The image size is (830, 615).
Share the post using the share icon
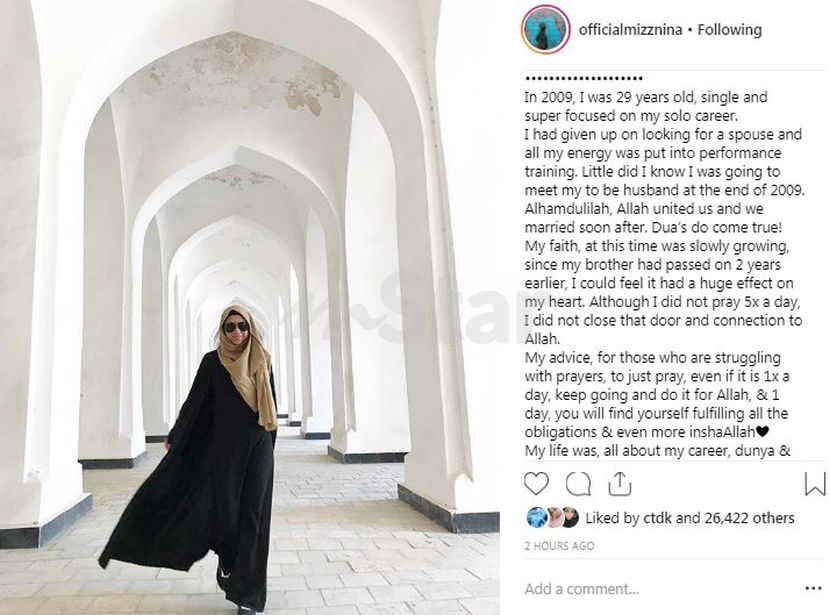(619, 483)
